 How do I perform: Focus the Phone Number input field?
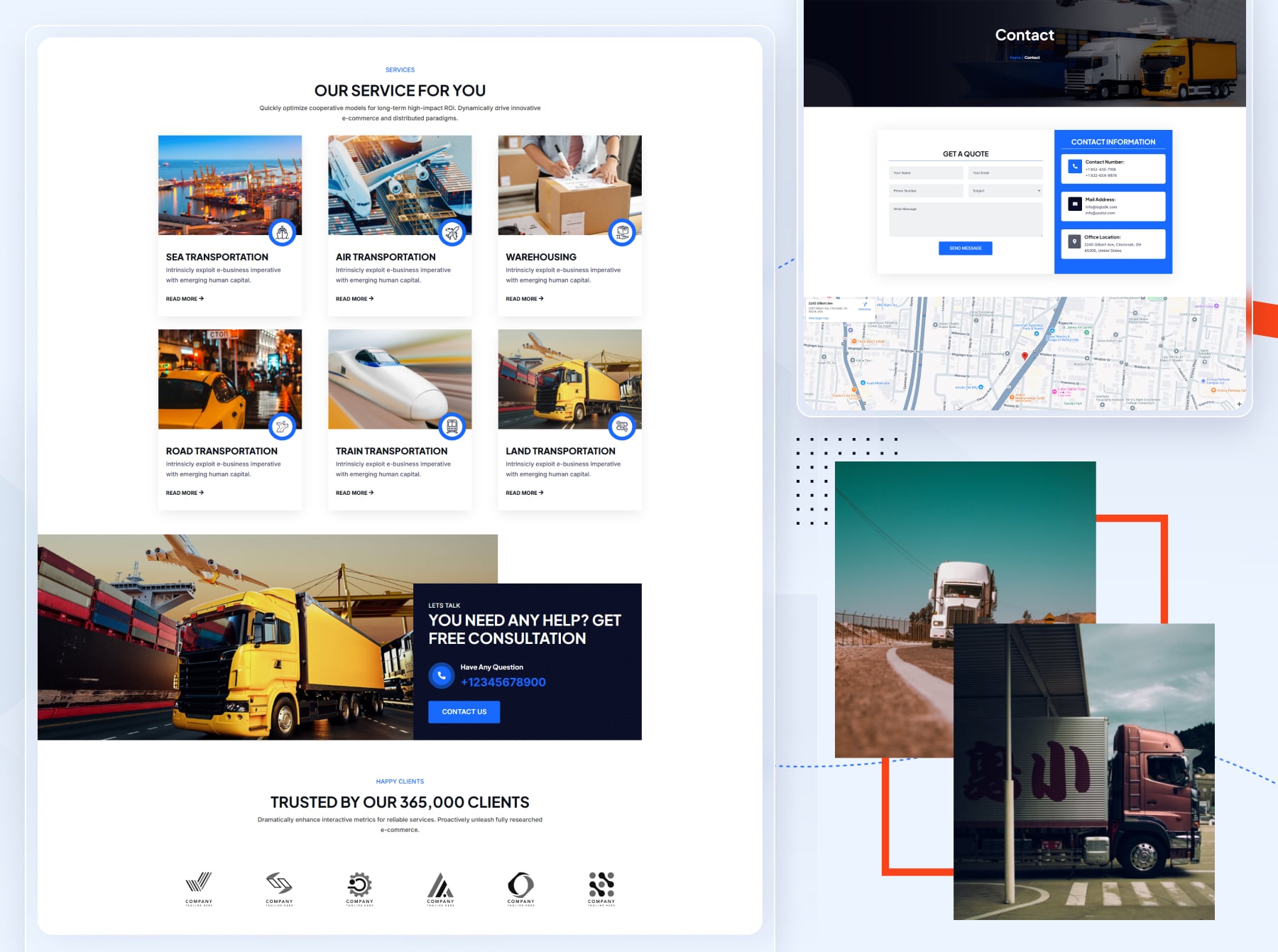click(926, 191)
